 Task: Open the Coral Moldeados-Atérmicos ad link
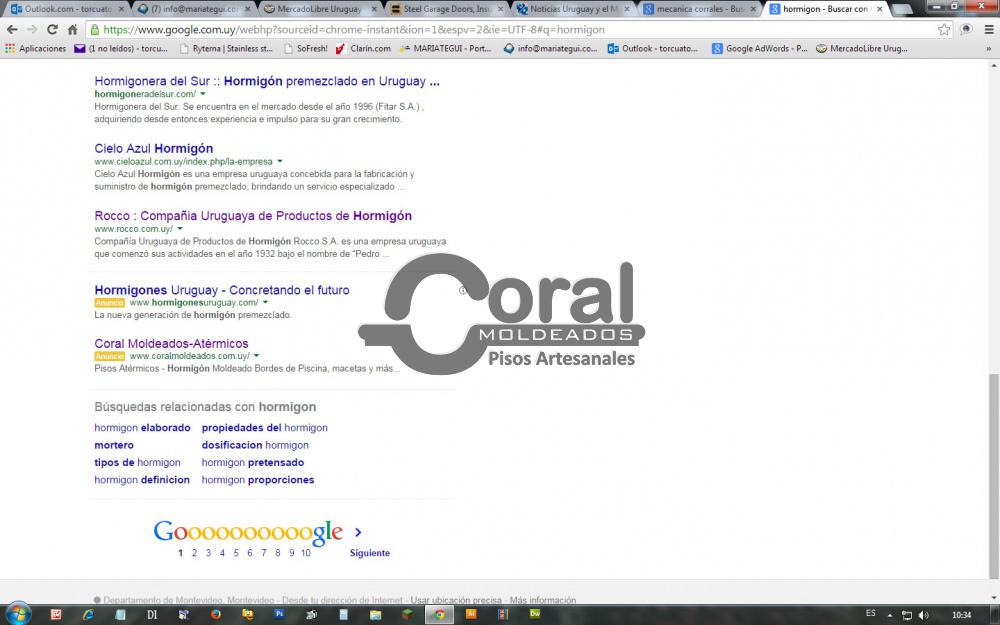pos(172,343)
